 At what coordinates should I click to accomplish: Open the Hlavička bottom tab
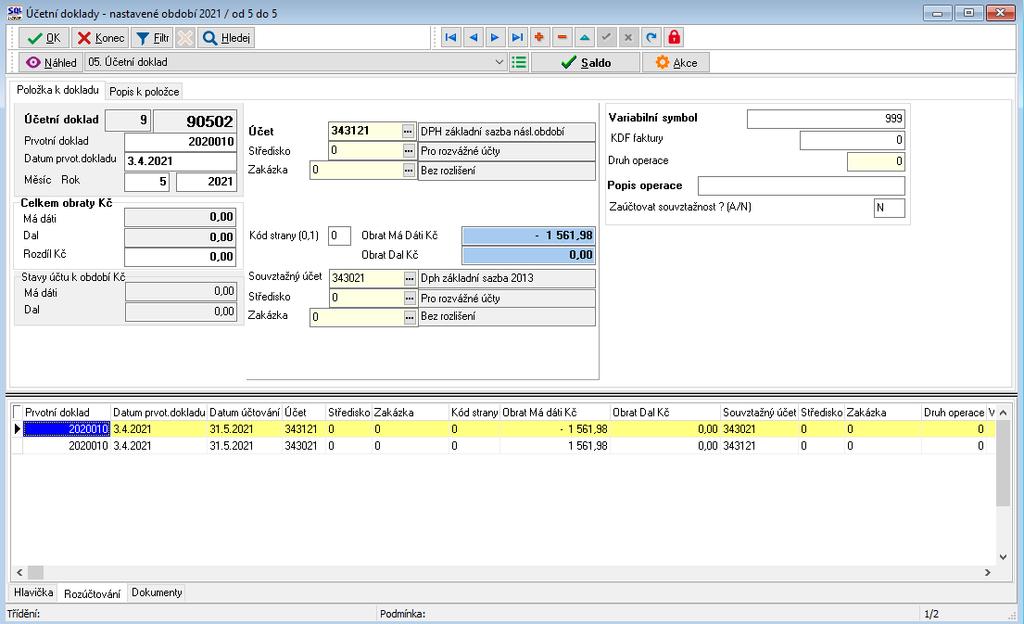[x=33, y=592]
